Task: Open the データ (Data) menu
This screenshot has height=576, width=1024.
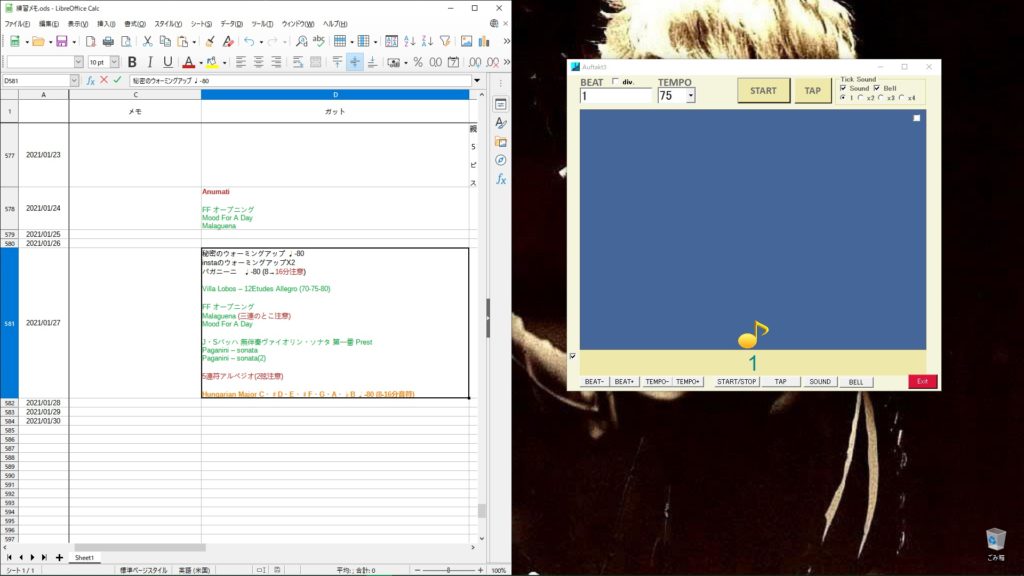Action: point(231,23)
